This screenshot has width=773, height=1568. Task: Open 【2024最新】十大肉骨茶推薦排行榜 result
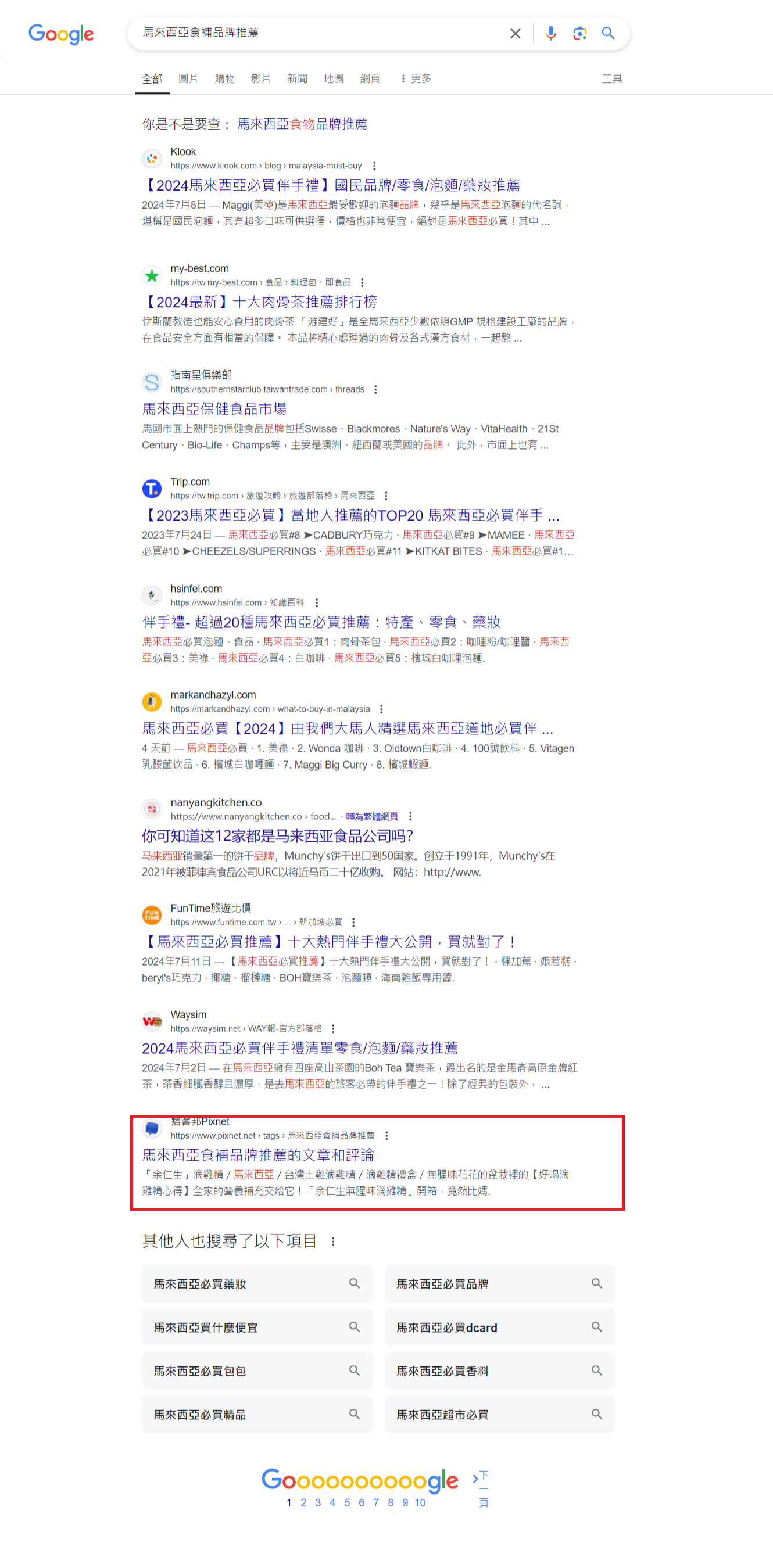tap(259, 302)
